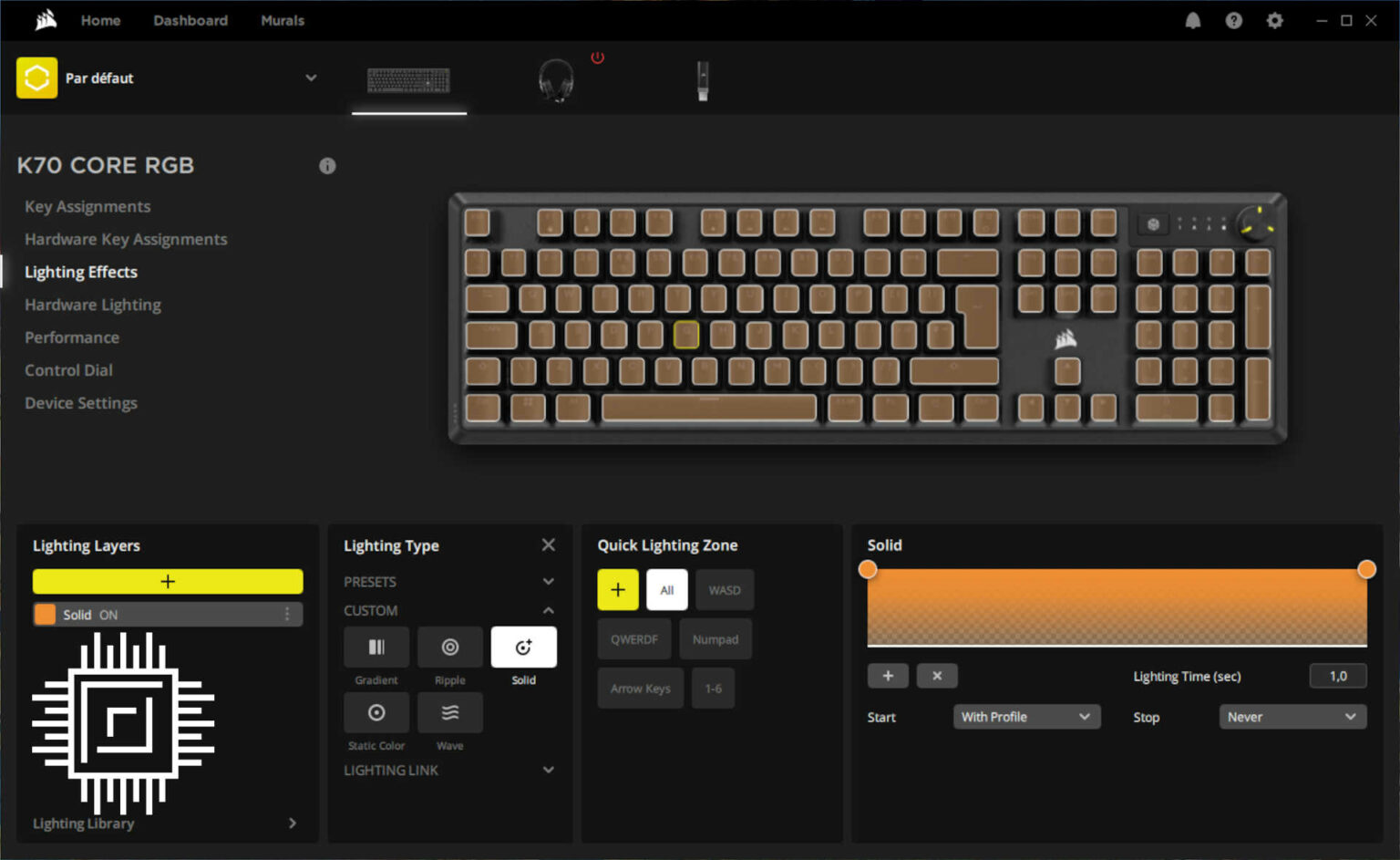Select the Ripple lighting type
The image size is (1400, 860).
pos(450,648)
